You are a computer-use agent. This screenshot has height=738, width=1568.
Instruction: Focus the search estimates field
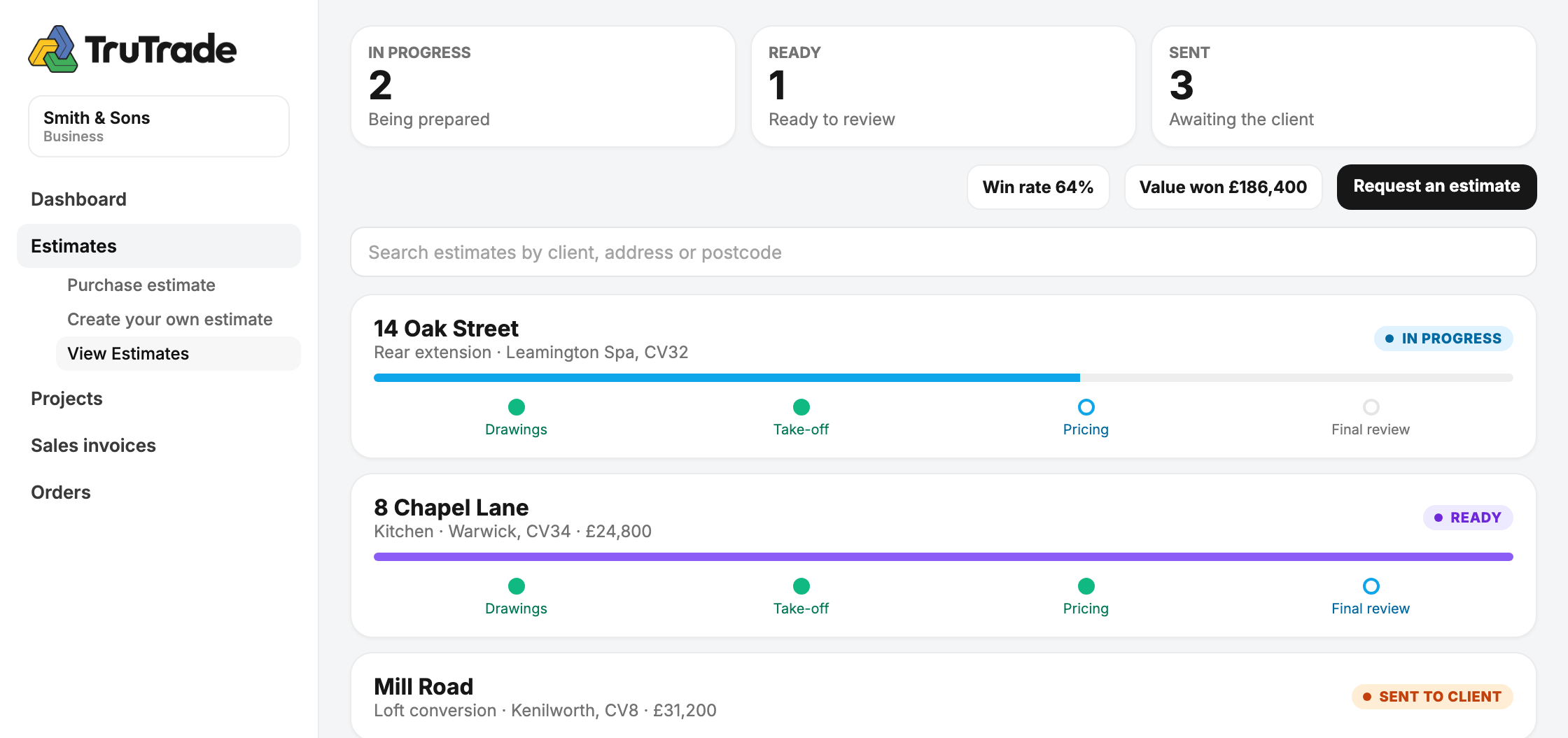944,253
